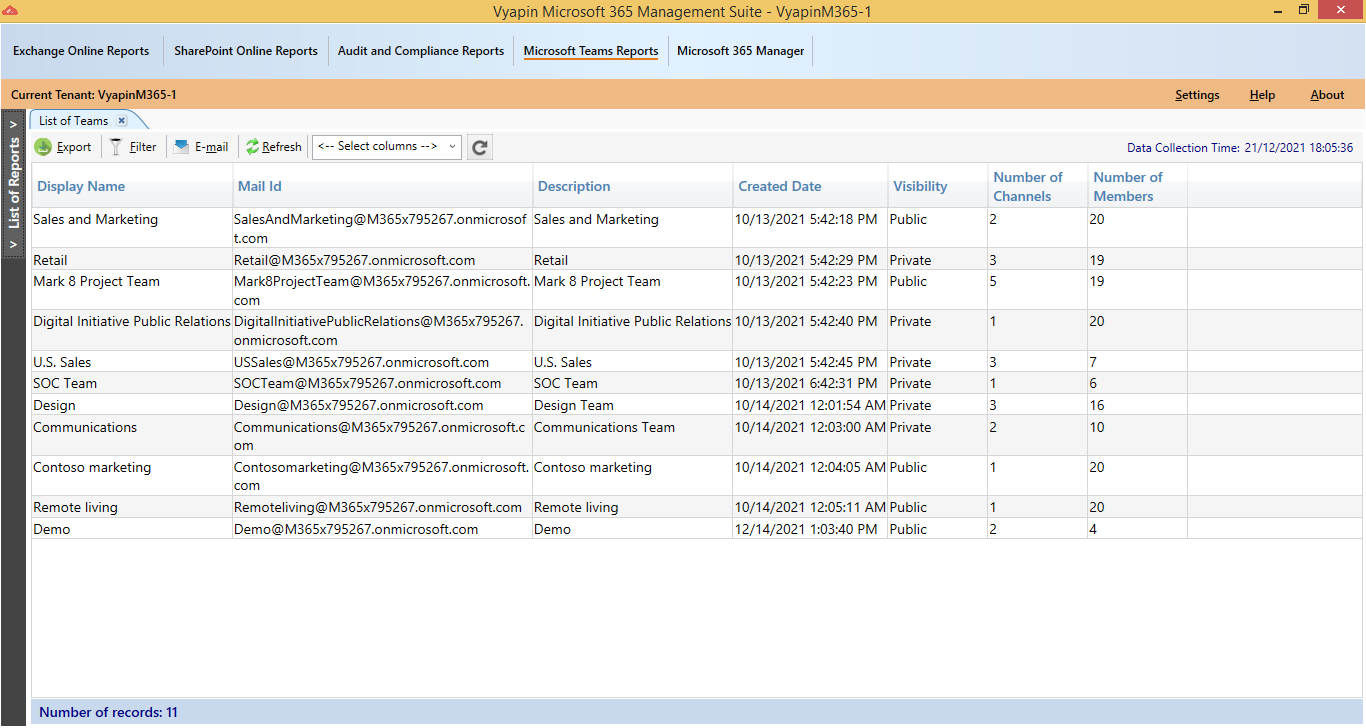Open the List of Reports side panel
Image resolution: width=1366 pixels, height=728 pixels.
[14, 184]
